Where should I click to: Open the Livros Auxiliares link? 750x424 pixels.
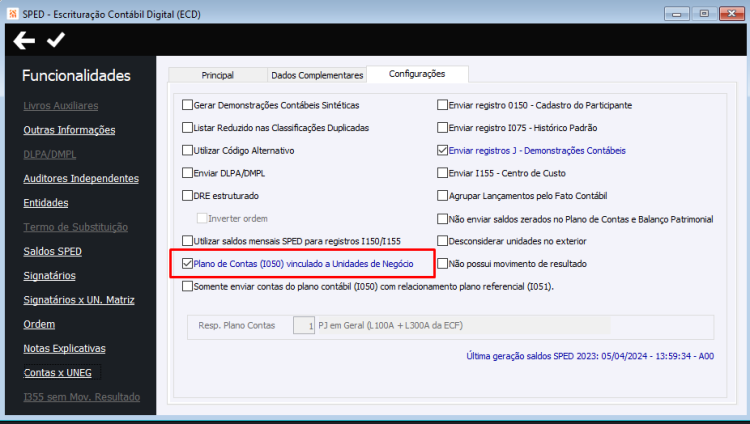click(x=61, y=106)
